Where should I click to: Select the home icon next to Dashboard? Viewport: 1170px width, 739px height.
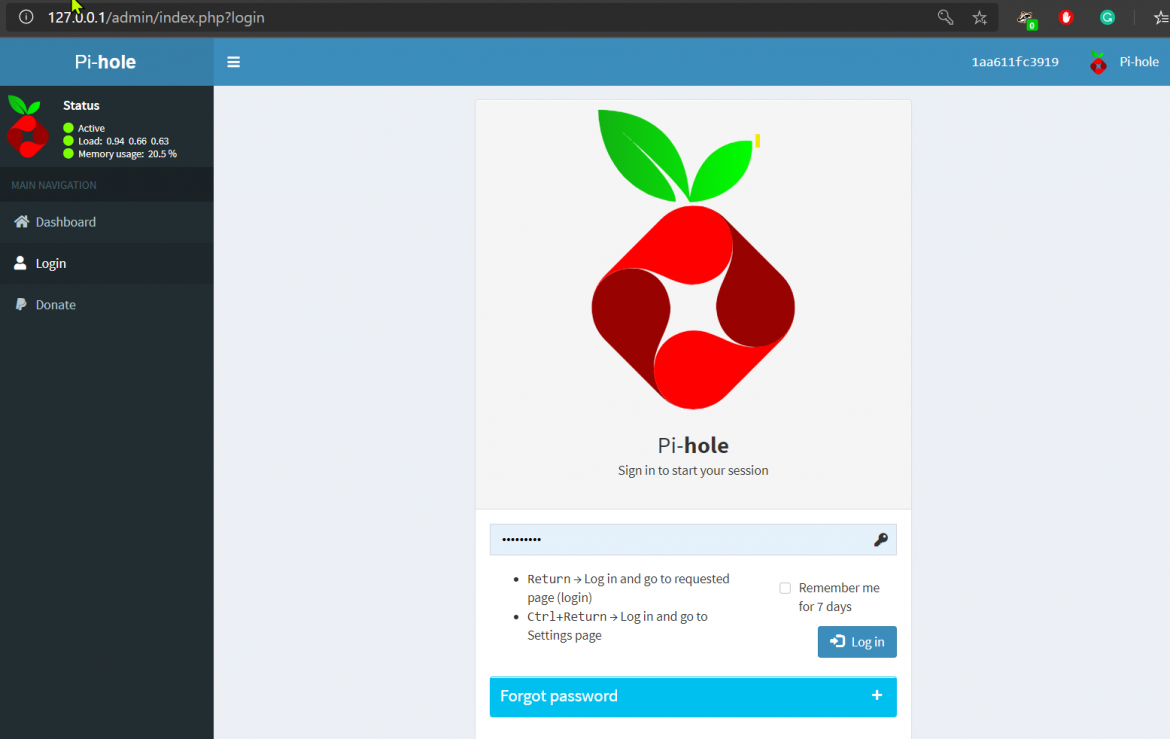pyautogui.click(x=22, y=221)
